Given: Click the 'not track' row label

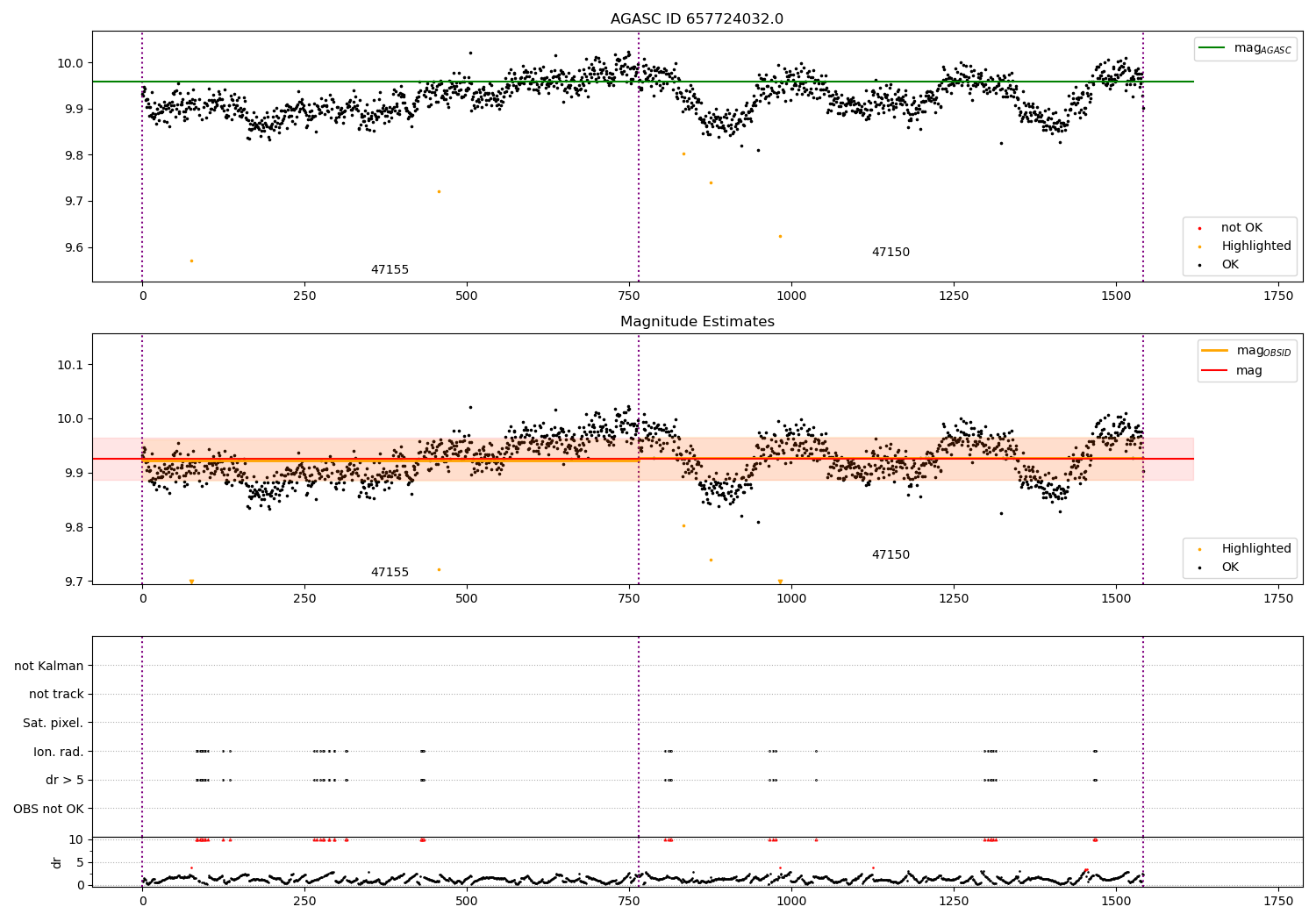Looking at the screenshot, I should (56, 695).
